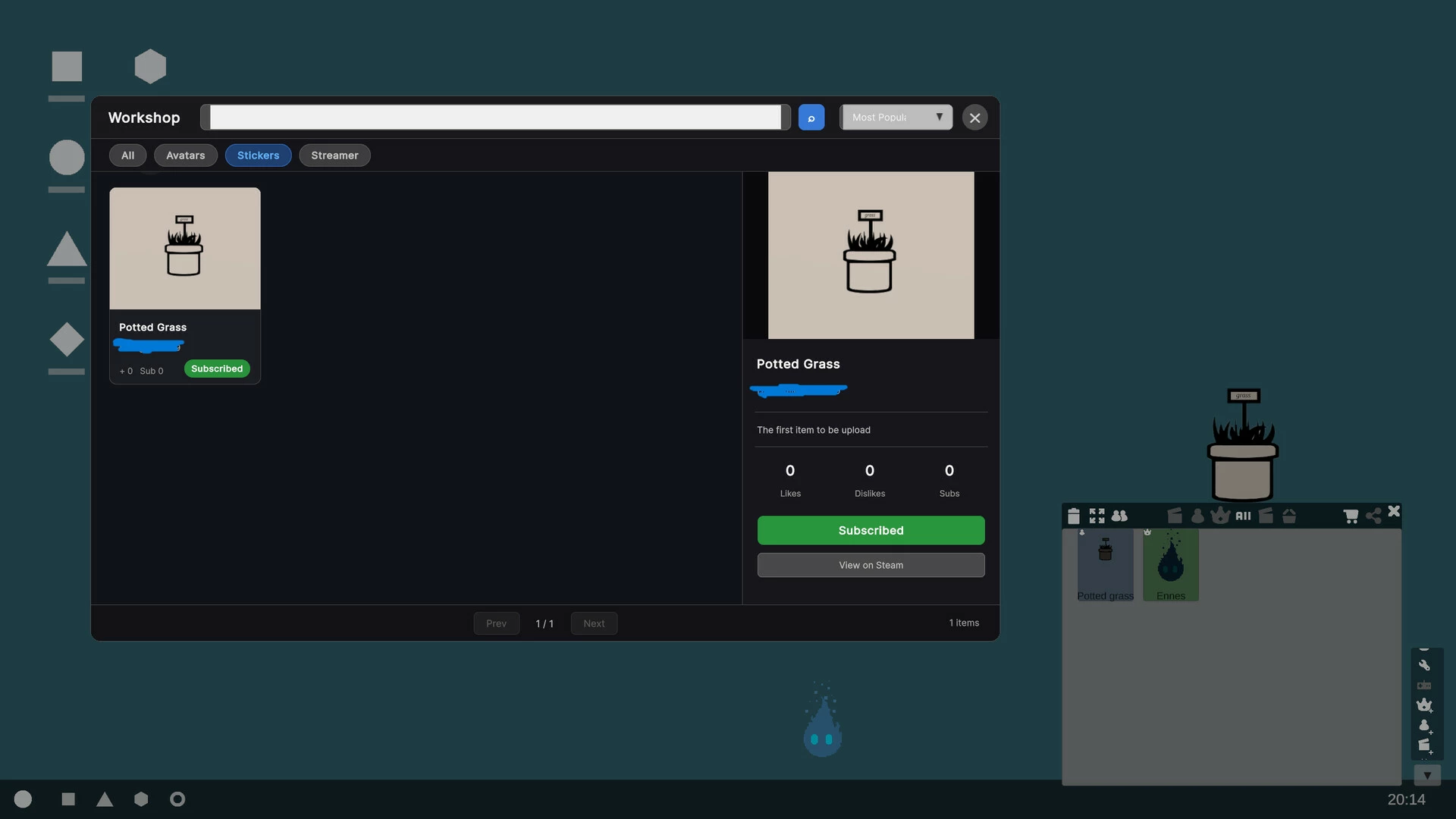
Task: Open View on Steam link
Action: 871,565
